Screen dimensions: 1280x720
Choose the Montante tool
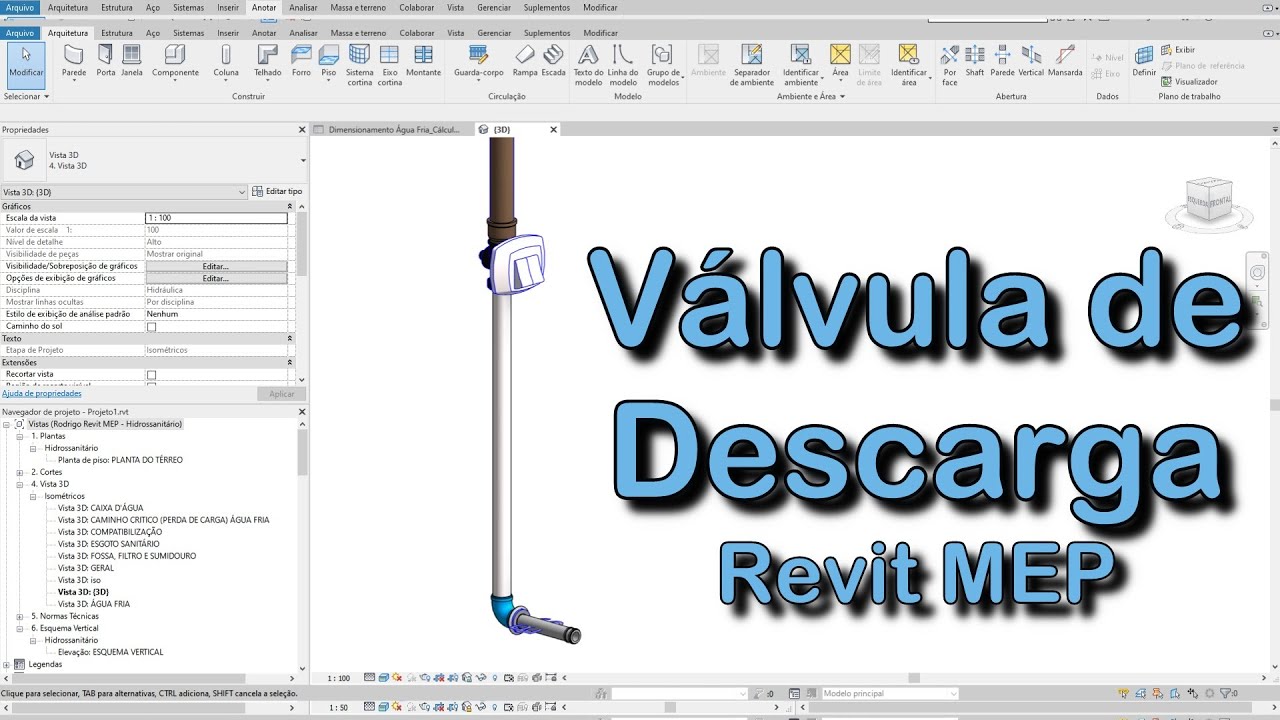(424, 60)
